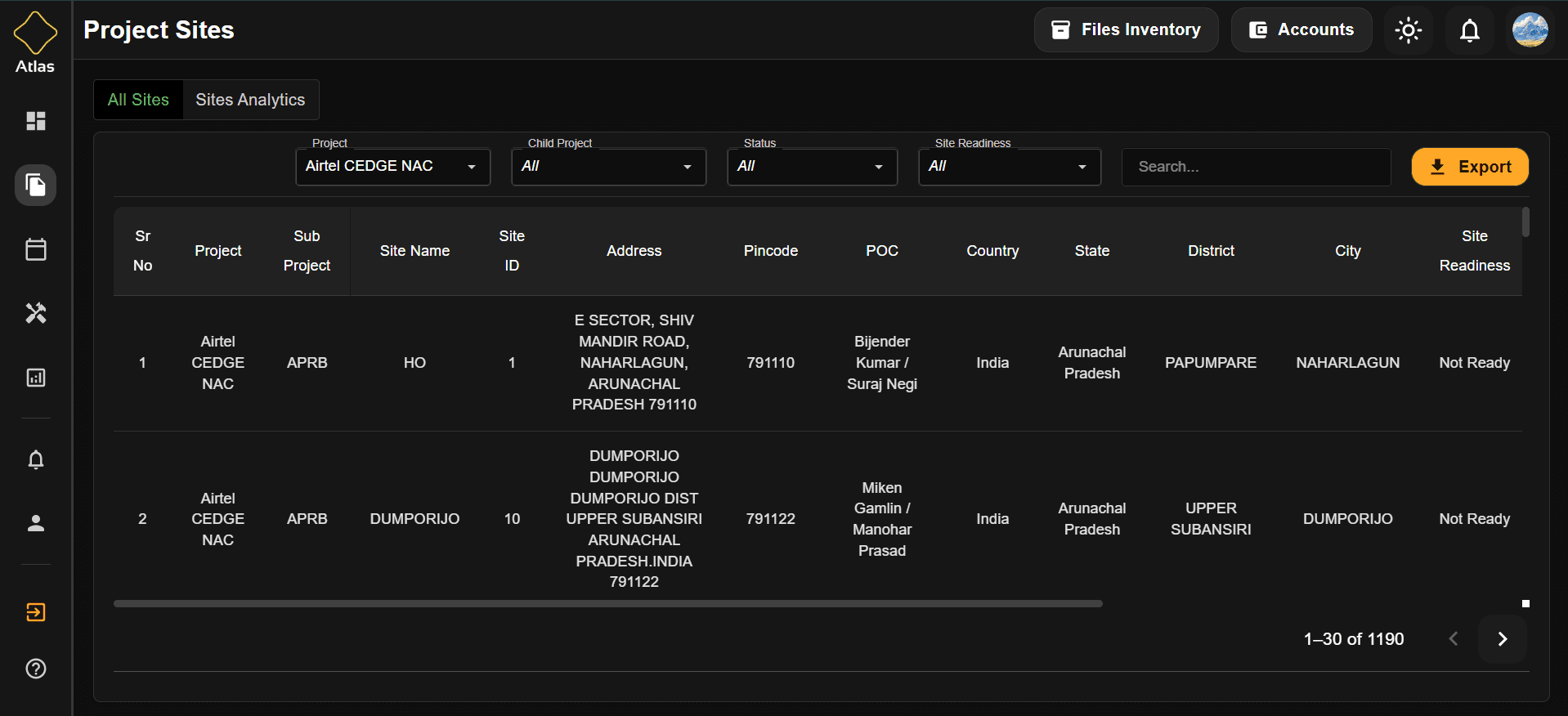
Task: Click APRB sub project in row 1
Action: click(x=307, y=363)
